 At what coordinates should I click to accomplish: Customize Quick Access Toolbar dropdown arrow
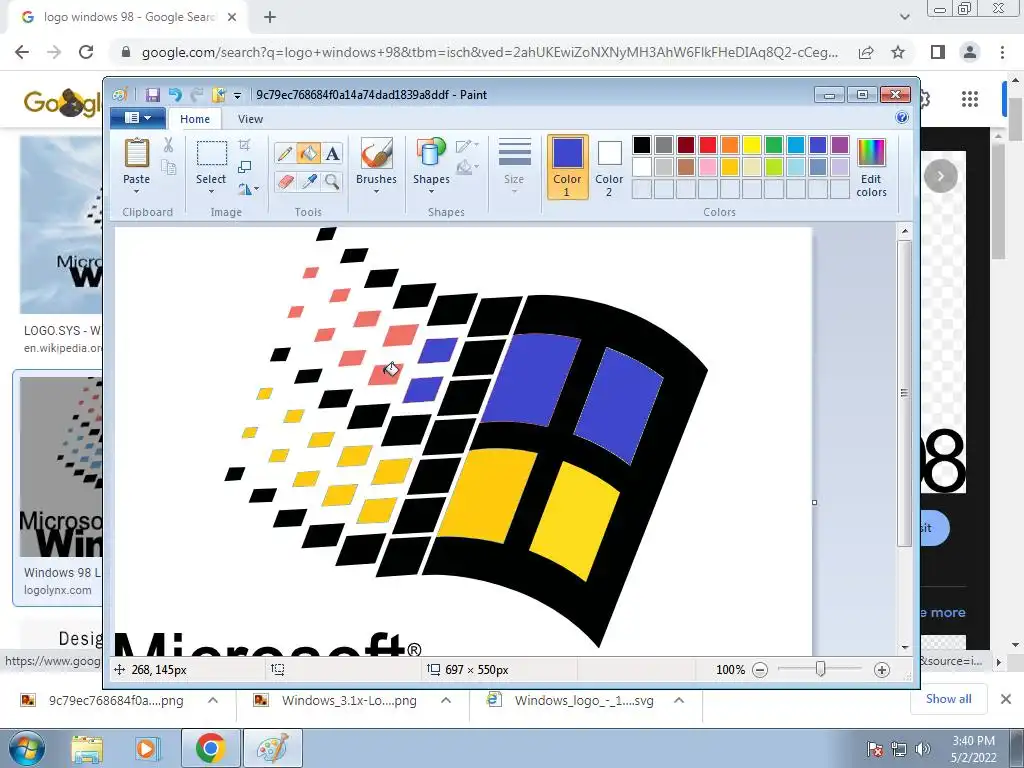point(238,95)
